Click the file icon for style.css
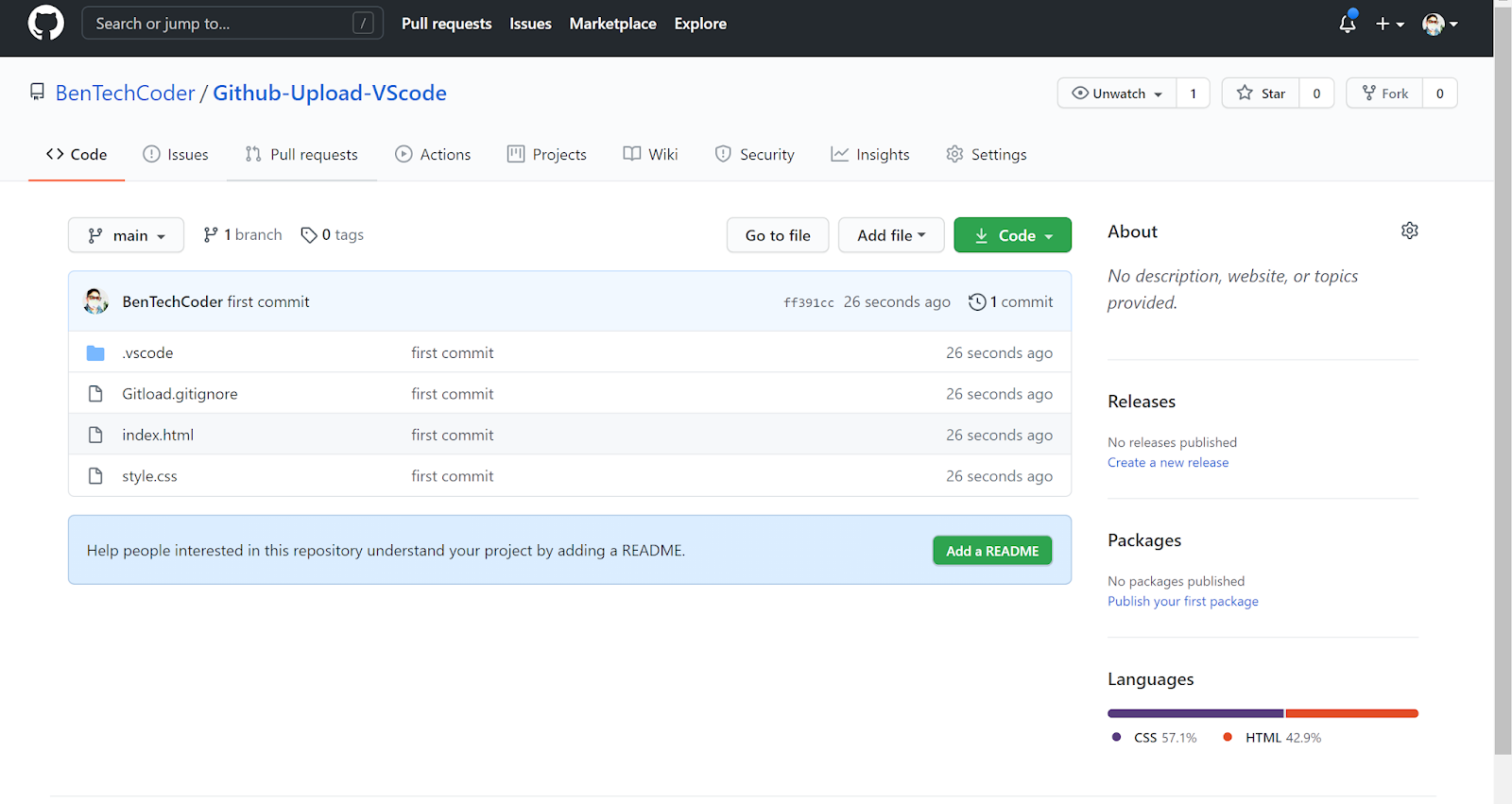The height and width of the screenshot is (804, 1512). pos(95,476)
